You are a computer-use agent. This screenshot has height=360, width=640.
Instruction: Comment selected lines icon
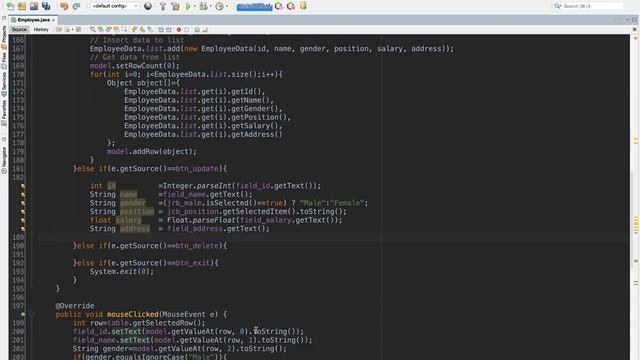click(197, 29)
